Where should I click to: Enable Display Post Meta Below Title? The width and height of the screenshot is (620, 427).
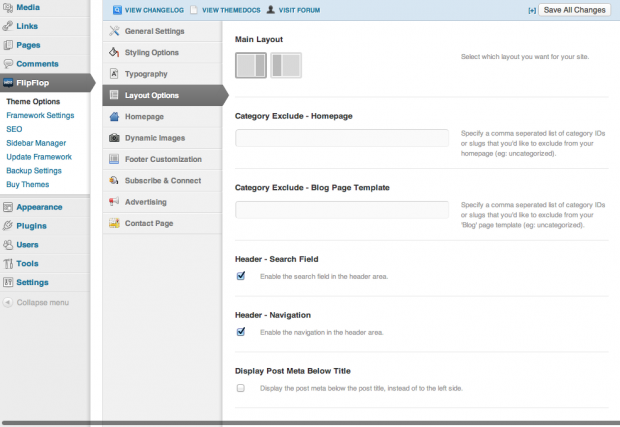click(240, 388)
